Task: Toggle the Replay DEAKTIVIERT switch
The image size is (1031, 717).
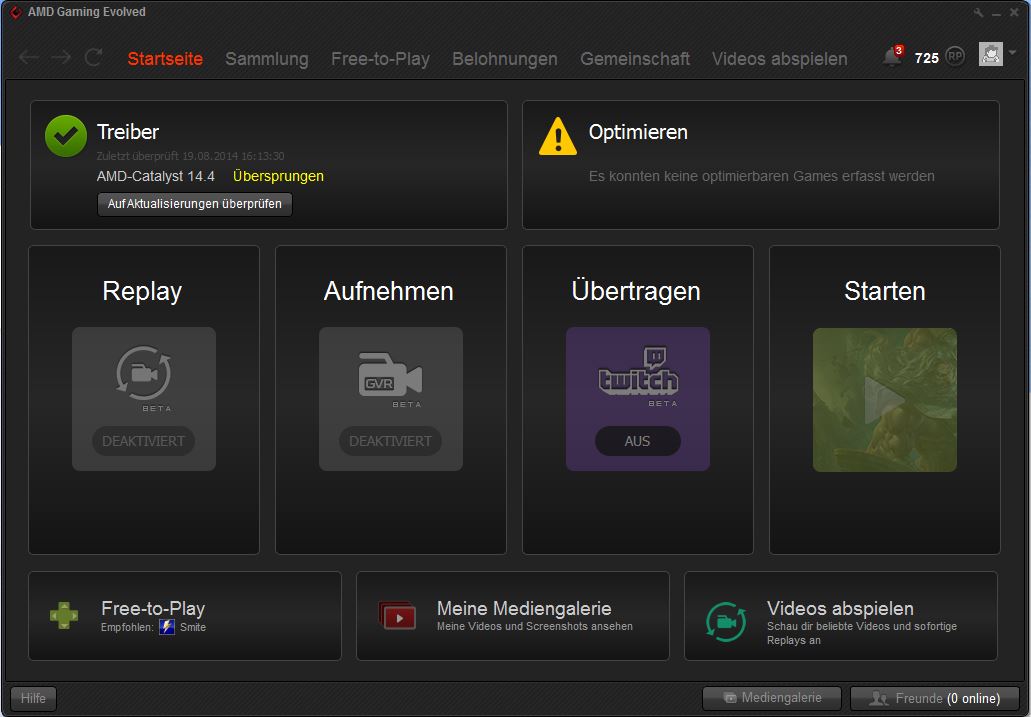Action: 143,441
